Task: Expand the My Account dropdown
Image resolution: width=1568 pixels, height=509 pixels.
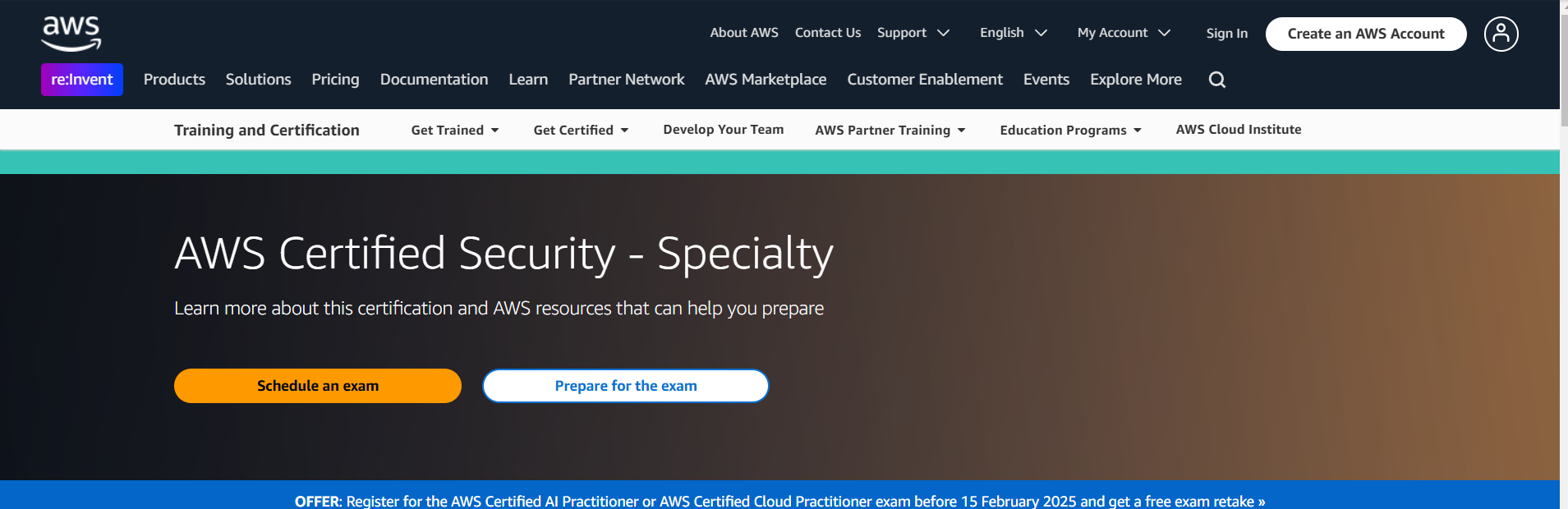Action: [x=1124, y=33]
